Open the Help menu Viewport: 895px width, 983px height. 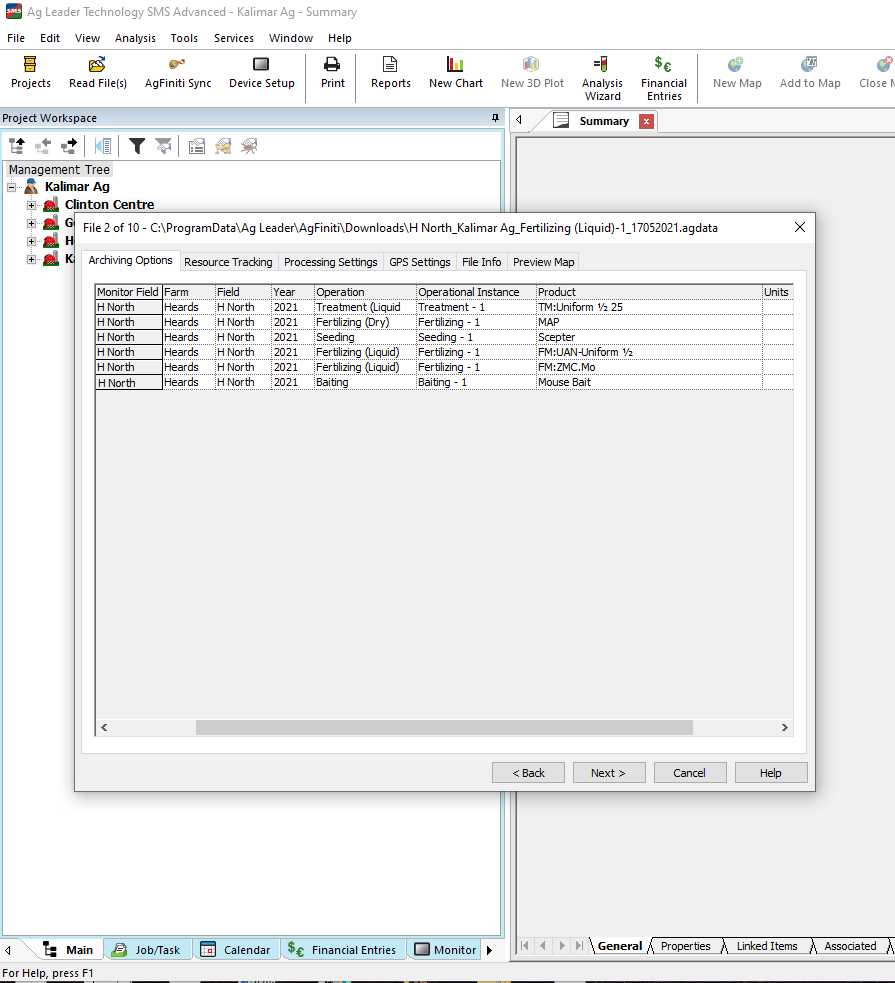[x=340, y=38]
